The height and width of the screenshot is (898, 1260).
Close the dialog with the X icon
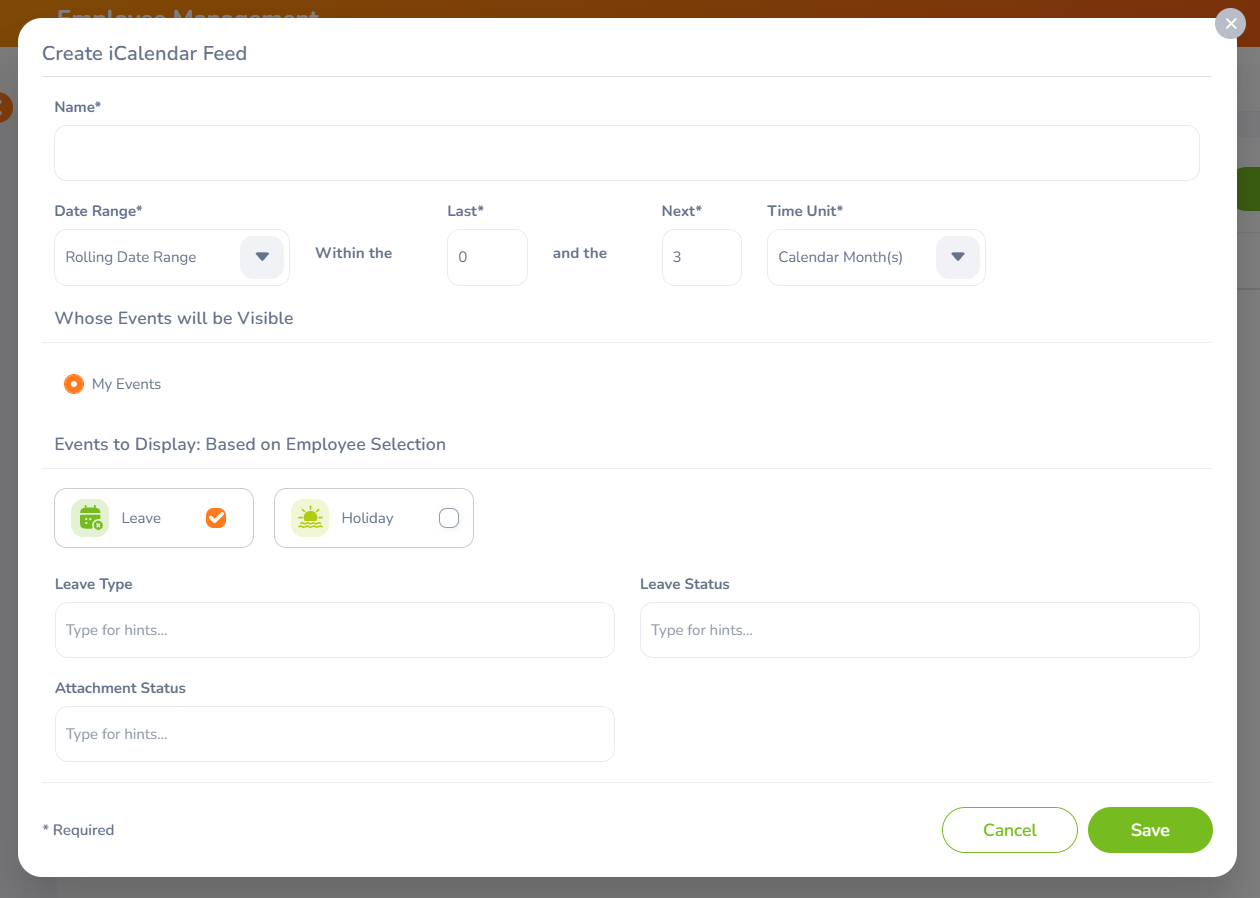[x=1230, y=24]
